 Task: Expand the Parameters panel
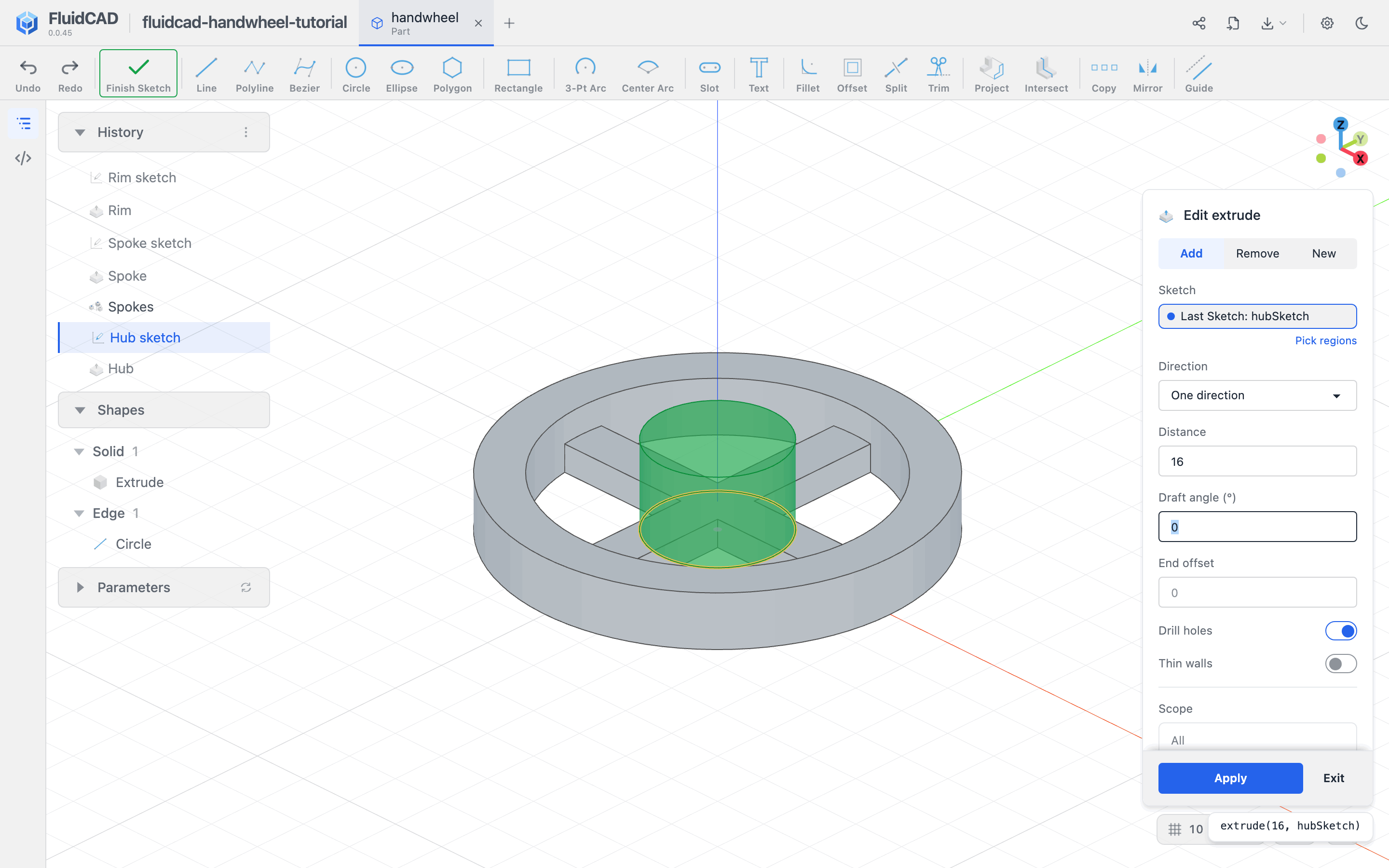[x=81, y=587]
